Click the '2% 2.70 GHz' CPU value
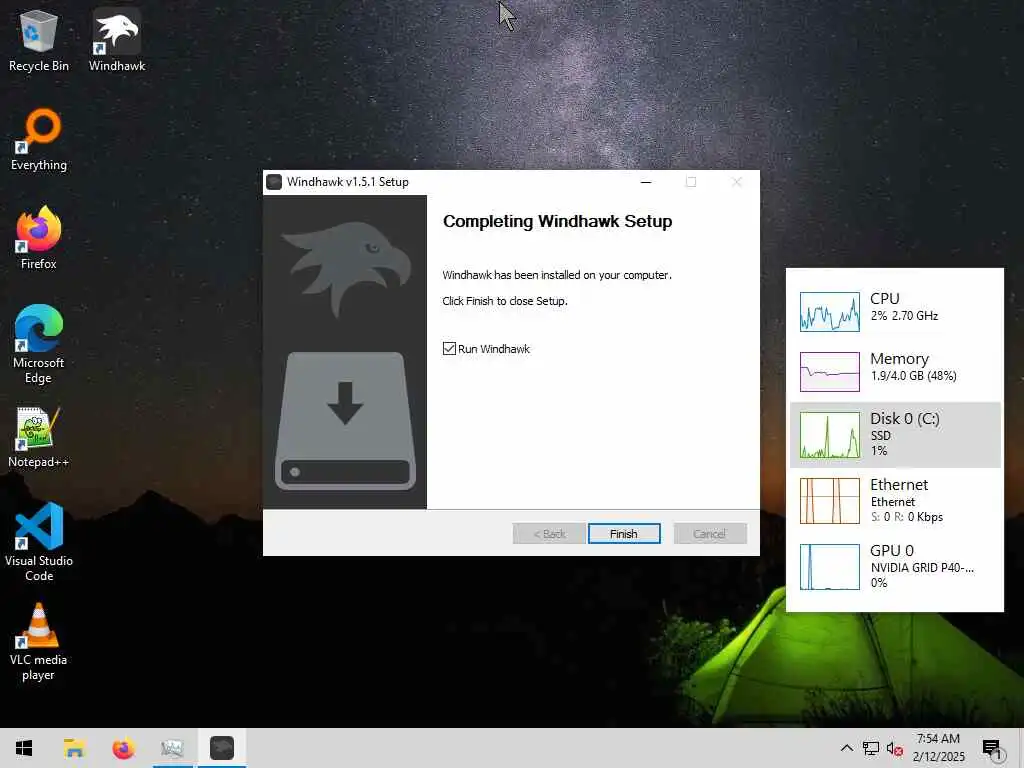 point(904,316)
